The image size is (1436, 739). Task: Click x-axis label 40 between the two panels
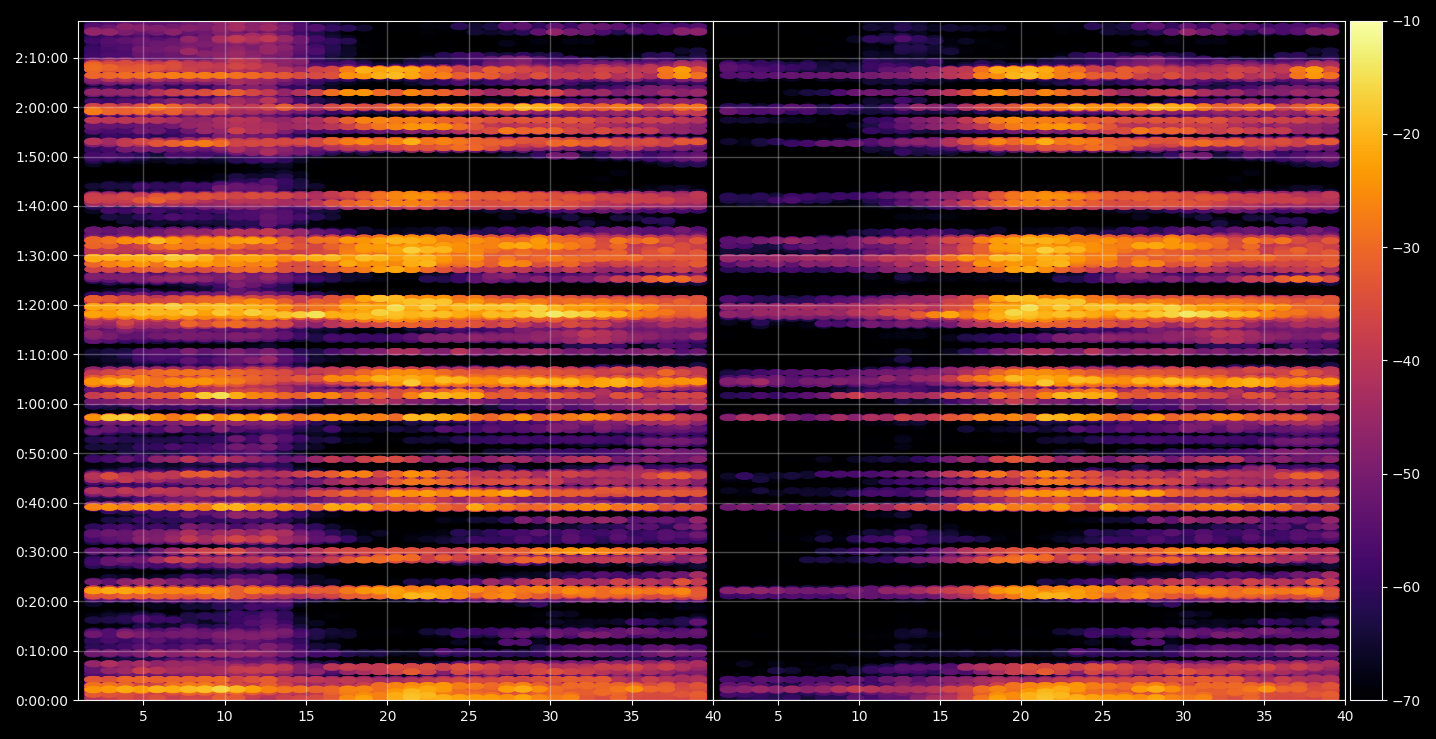713,716
